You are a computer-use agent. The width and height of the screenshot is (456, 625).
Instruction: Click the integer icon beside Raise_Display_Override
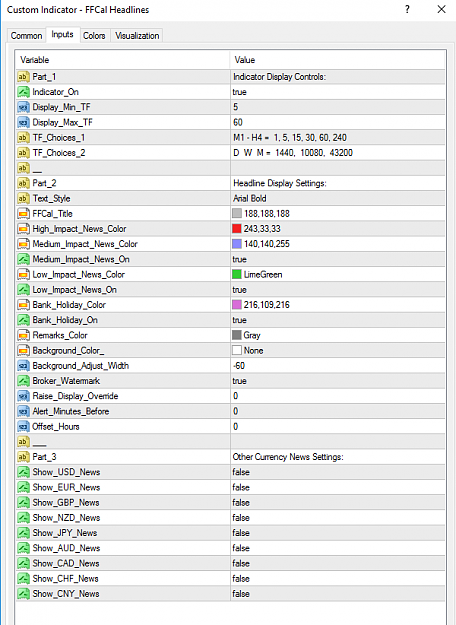coord(24,396)
